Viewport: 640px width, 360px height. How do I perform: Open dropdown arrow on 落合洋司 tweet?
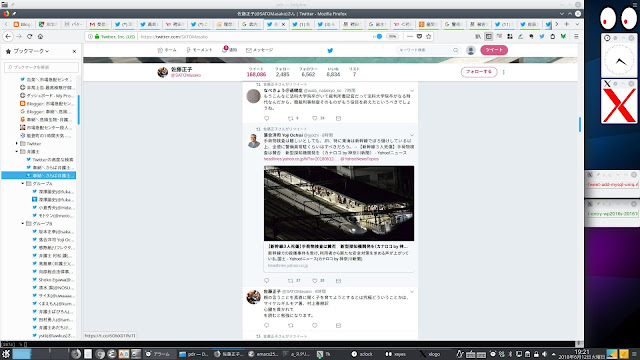pos(412,135)
